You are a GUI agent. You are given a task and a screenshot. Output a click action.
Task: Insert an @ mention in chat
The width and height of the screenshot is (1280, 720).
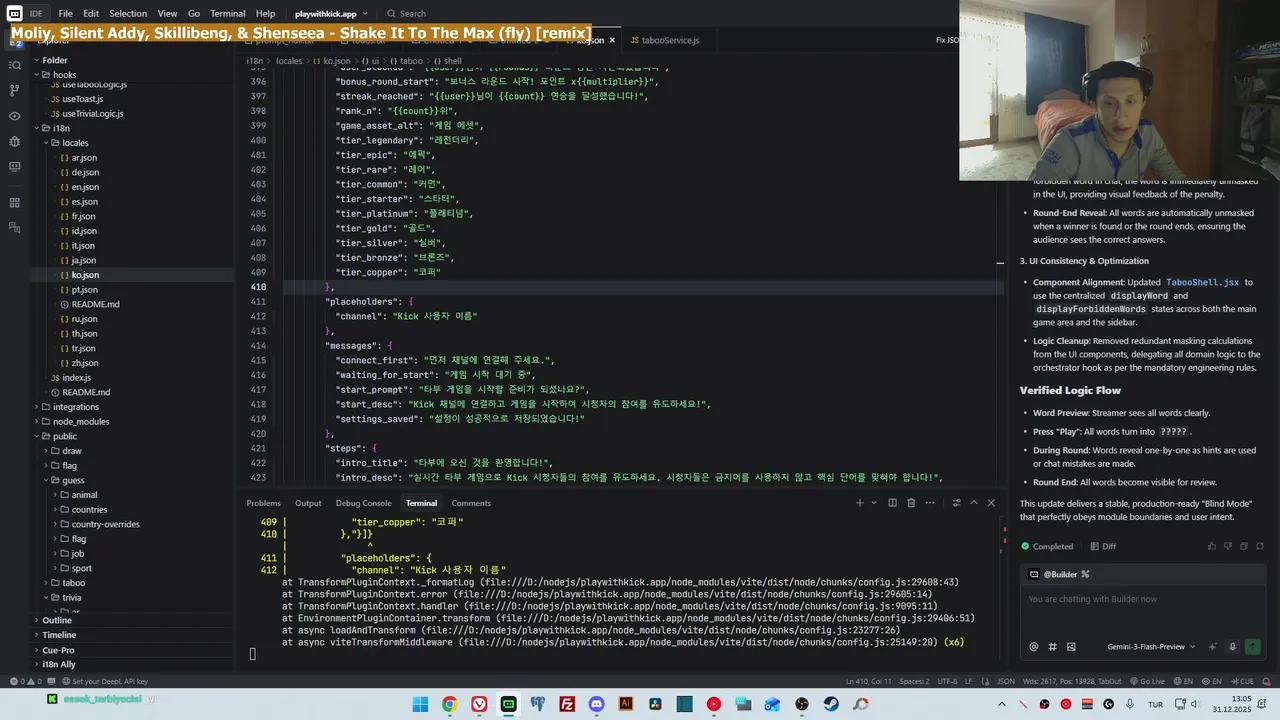[1034, 647]
